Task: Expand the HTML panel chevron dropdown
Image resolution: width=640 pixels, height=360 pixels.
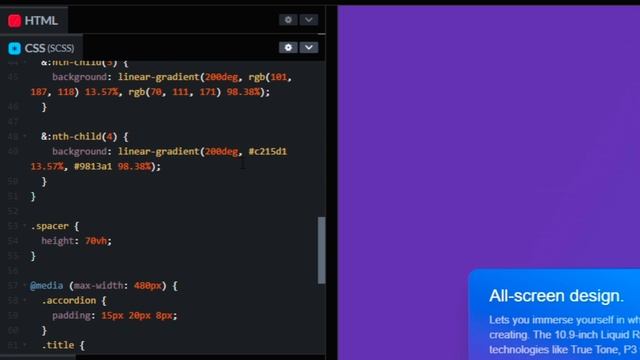Action: pyautogui.click(x=309, y=20)
